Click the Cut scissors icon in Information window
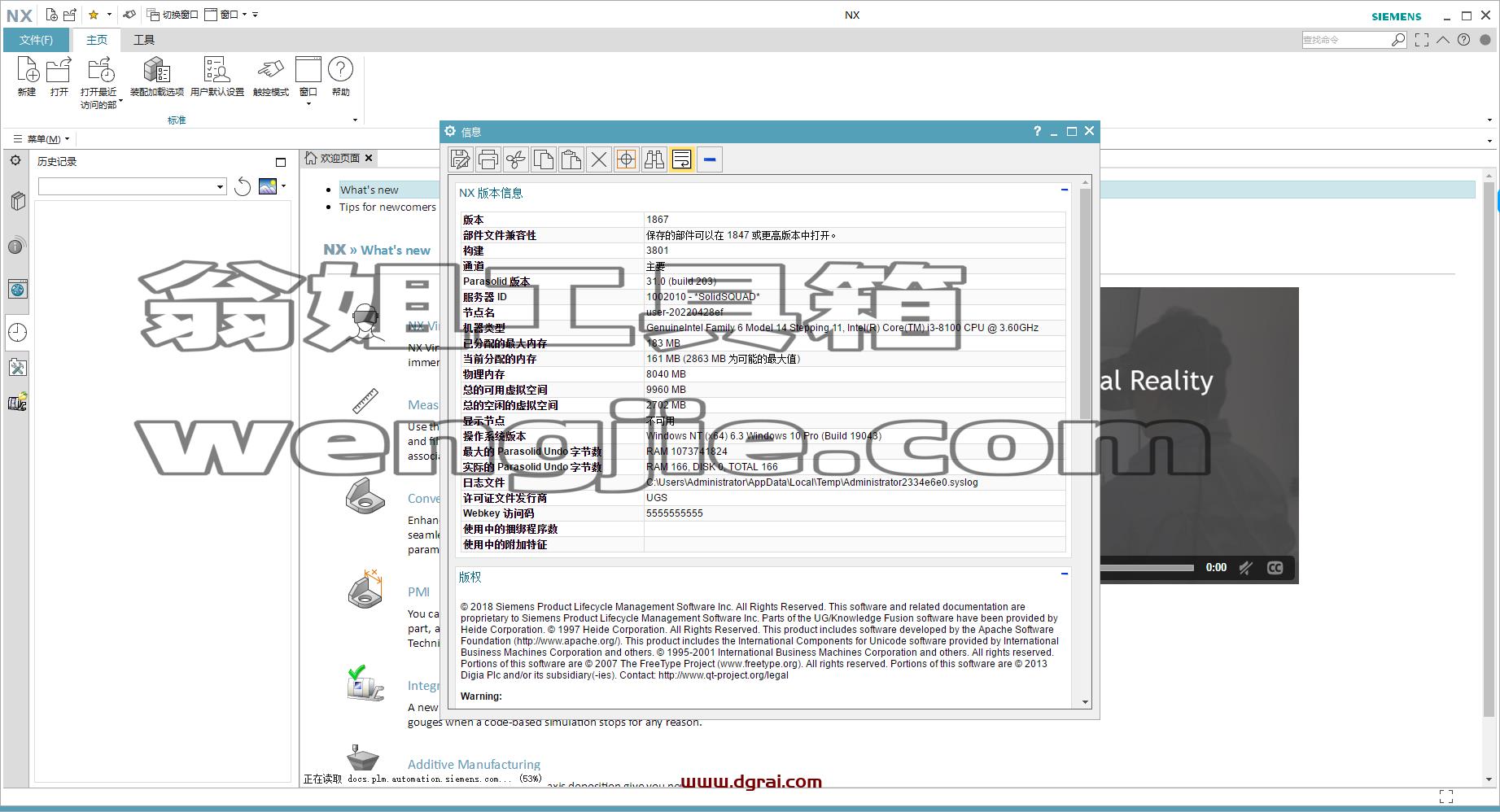Image resolution: width=1500 pixels, height=812 pixels. (x=516, y=159)
